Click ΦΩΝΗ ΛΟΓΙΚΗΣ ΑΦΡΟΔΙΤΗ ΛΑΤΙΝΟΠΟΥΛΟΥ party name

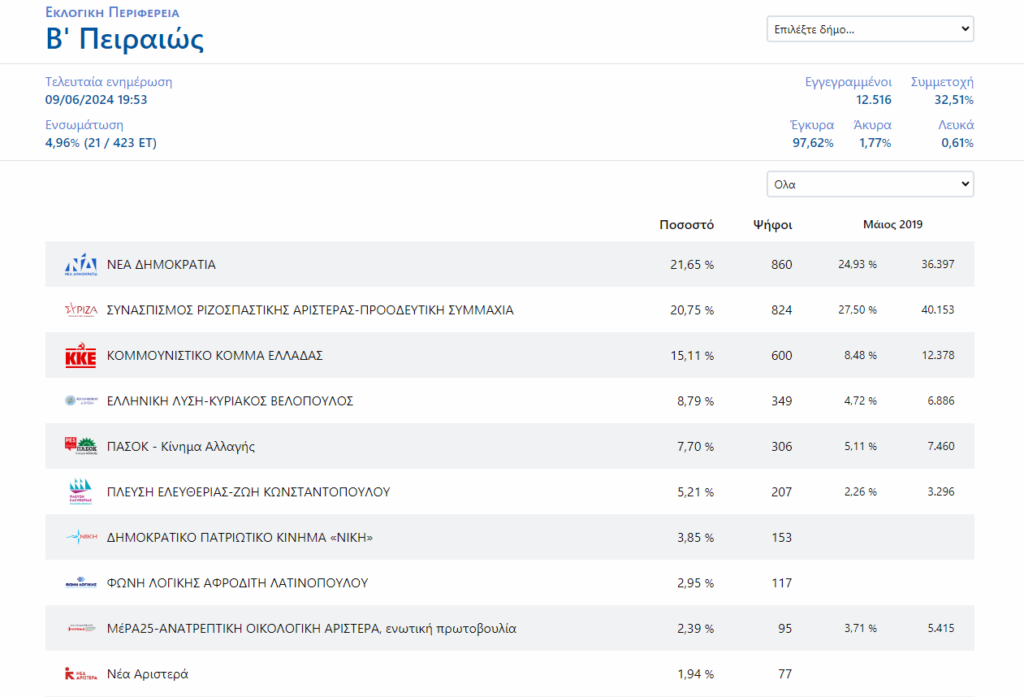point(238,583)
